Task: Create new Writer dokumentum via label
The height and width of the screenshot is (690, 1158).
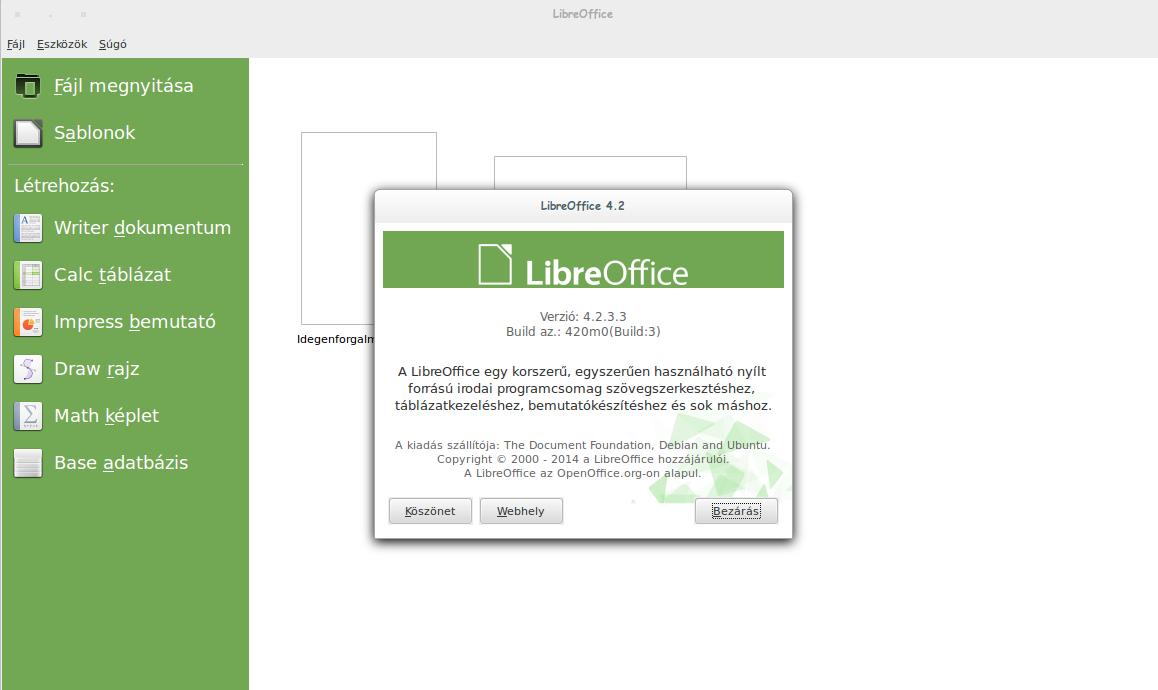Action: coord(143,228)
